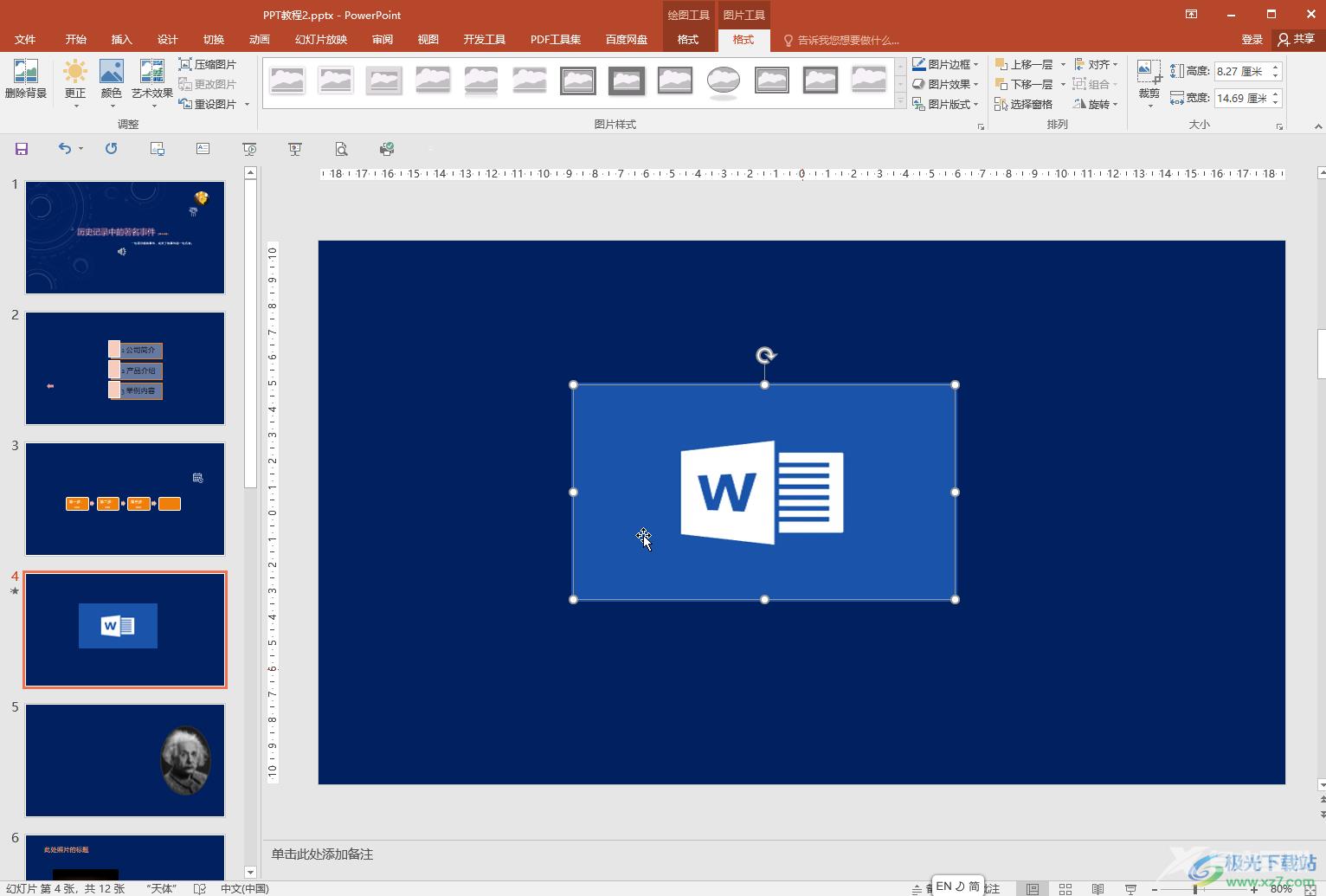This screenshot has width=1326, height=896.
Task: Switch to Normal view in status bar
Action: click(x=1033, y=888)
